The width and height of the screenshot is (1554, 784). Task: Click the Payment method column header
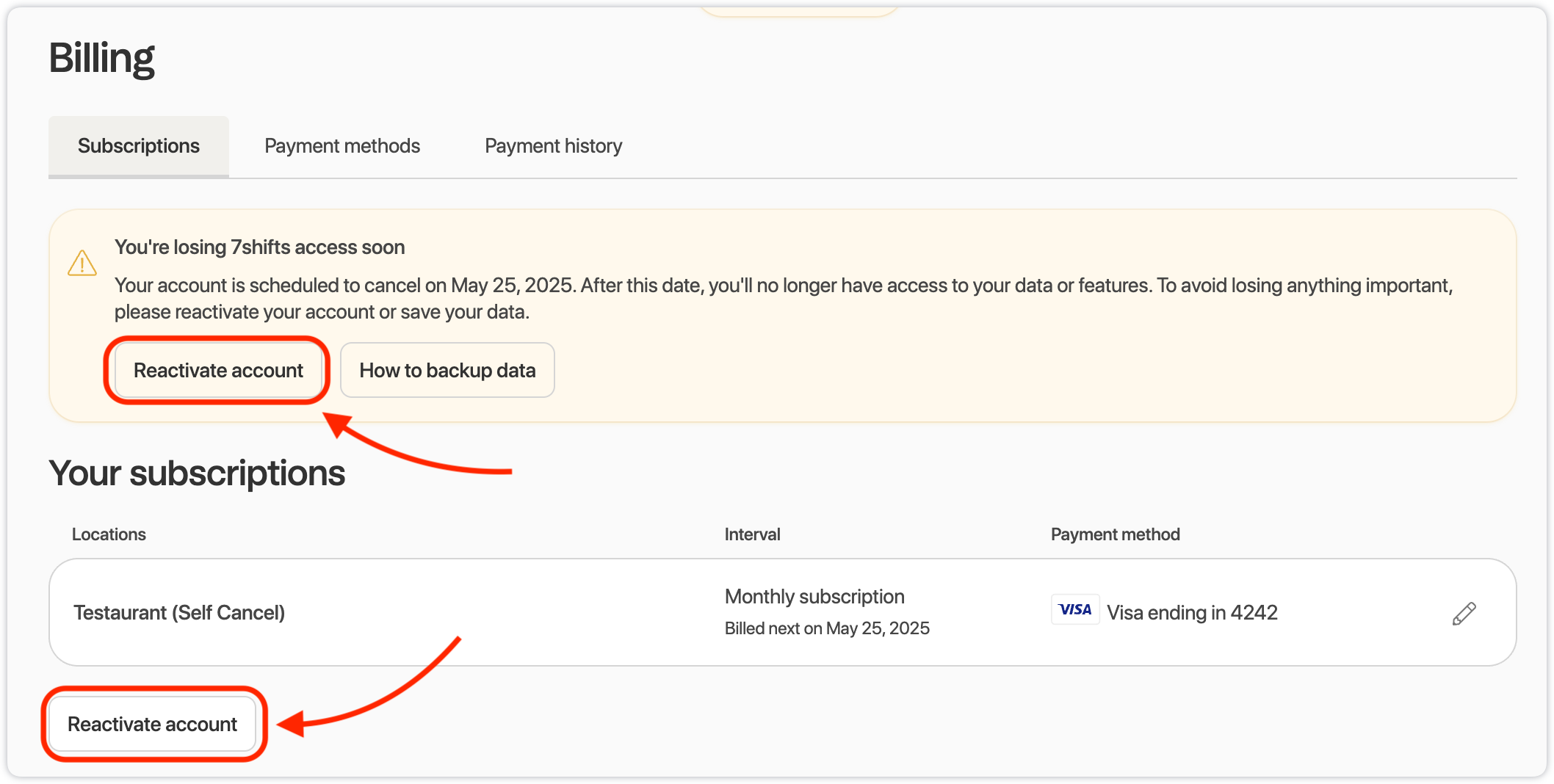click(x=1115, y=534)
